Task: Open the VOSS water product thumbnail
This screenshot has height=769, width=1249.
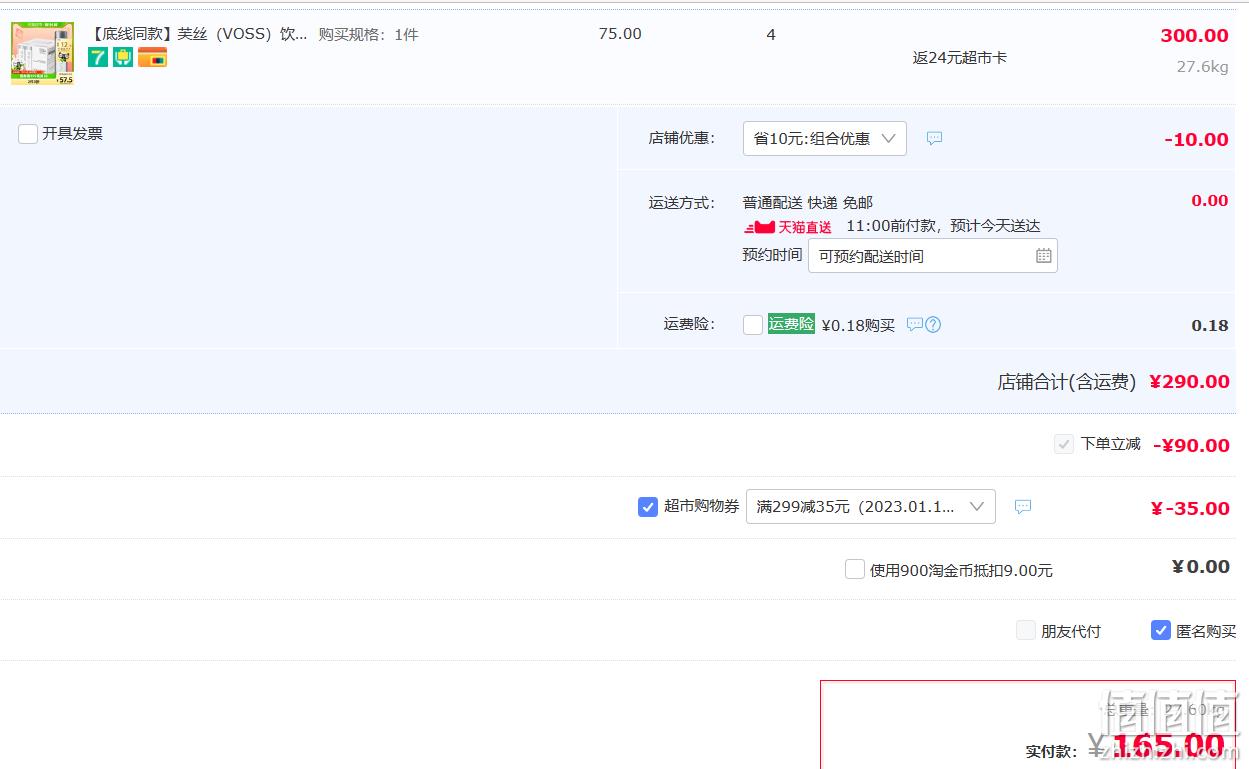Action: pyautogui.click(x=42, y=54)
